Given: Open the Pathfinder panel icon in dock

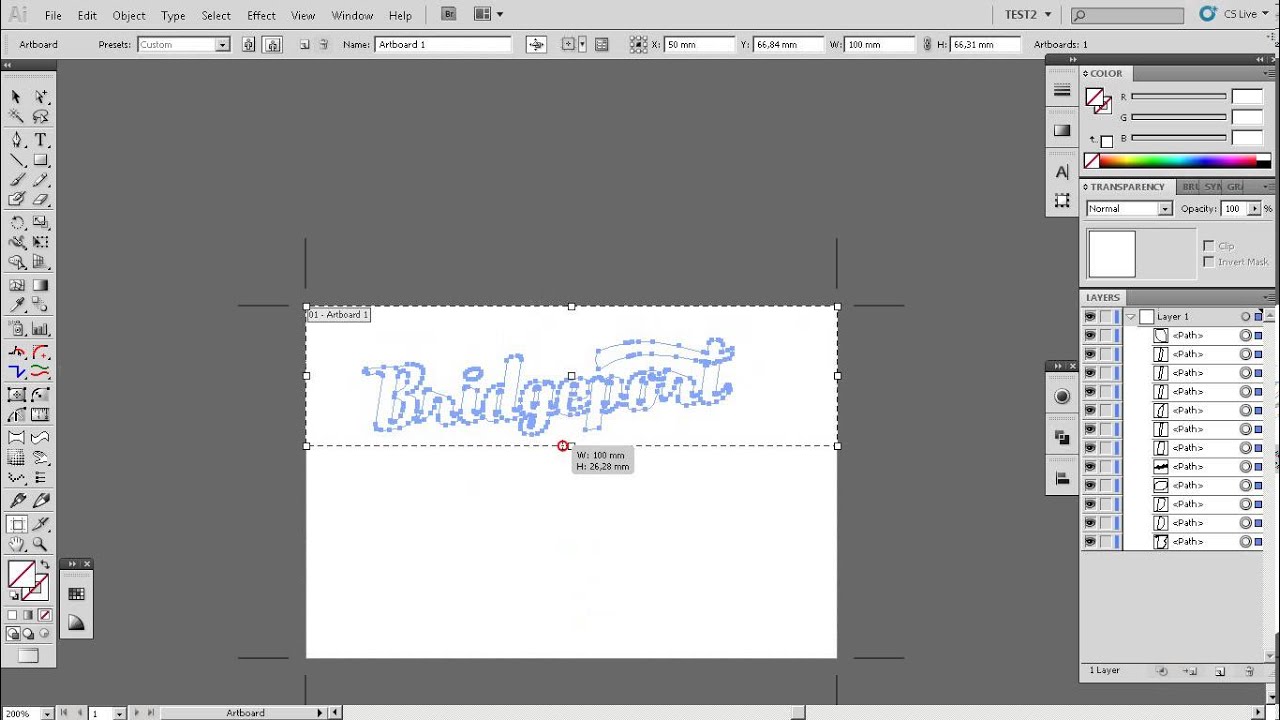Looking at the screenshot, I should click(1062, 437).
